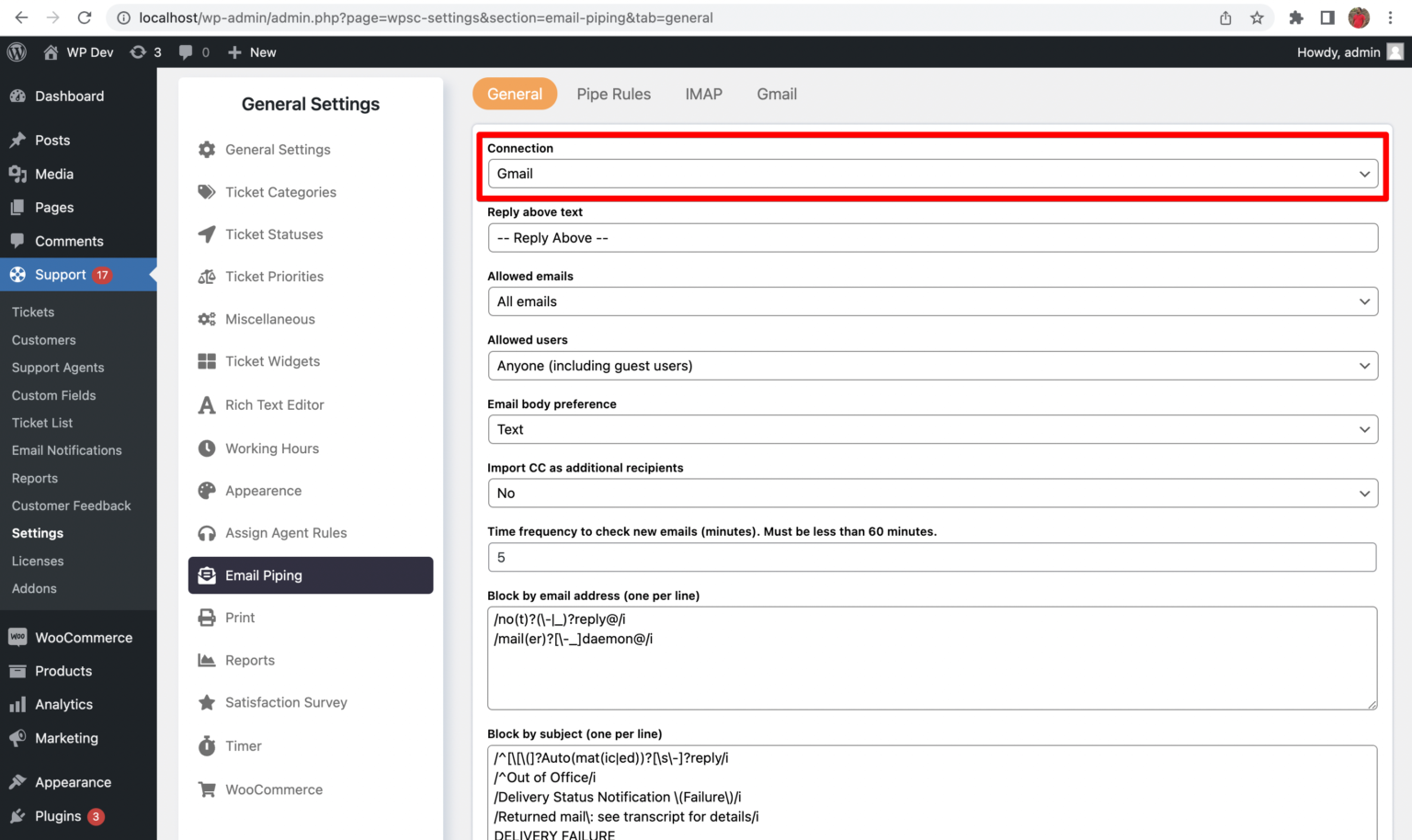The width and height of the screenshot is (1412, 840).
Task: Click the Timer stopwatch icon
Action: coord(206,745)
